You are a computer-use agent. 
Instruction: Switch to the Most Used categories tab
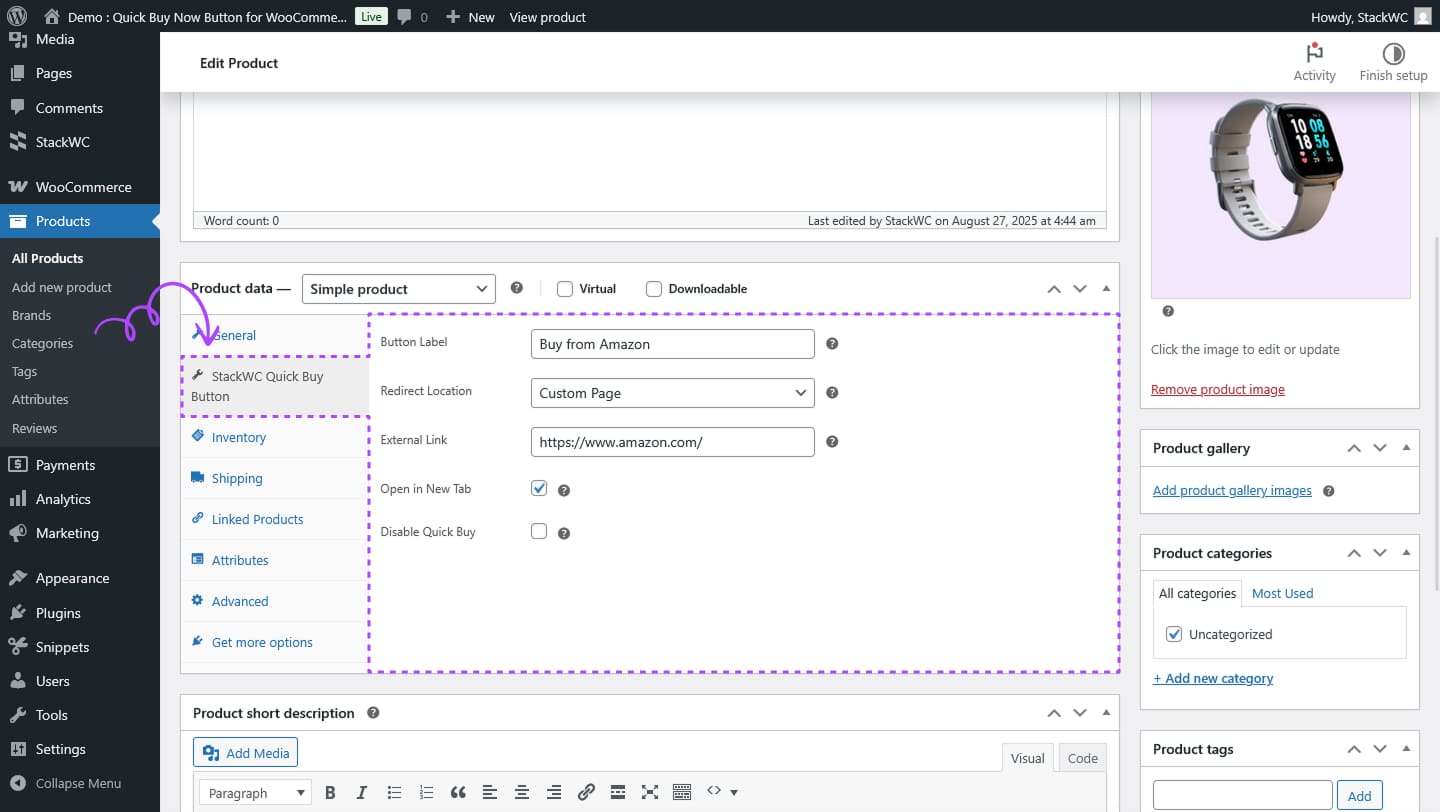click(1282, 593)
